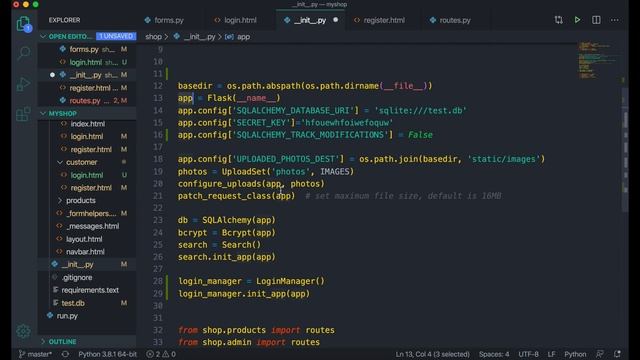Change end of line via LF

[551, 354]
